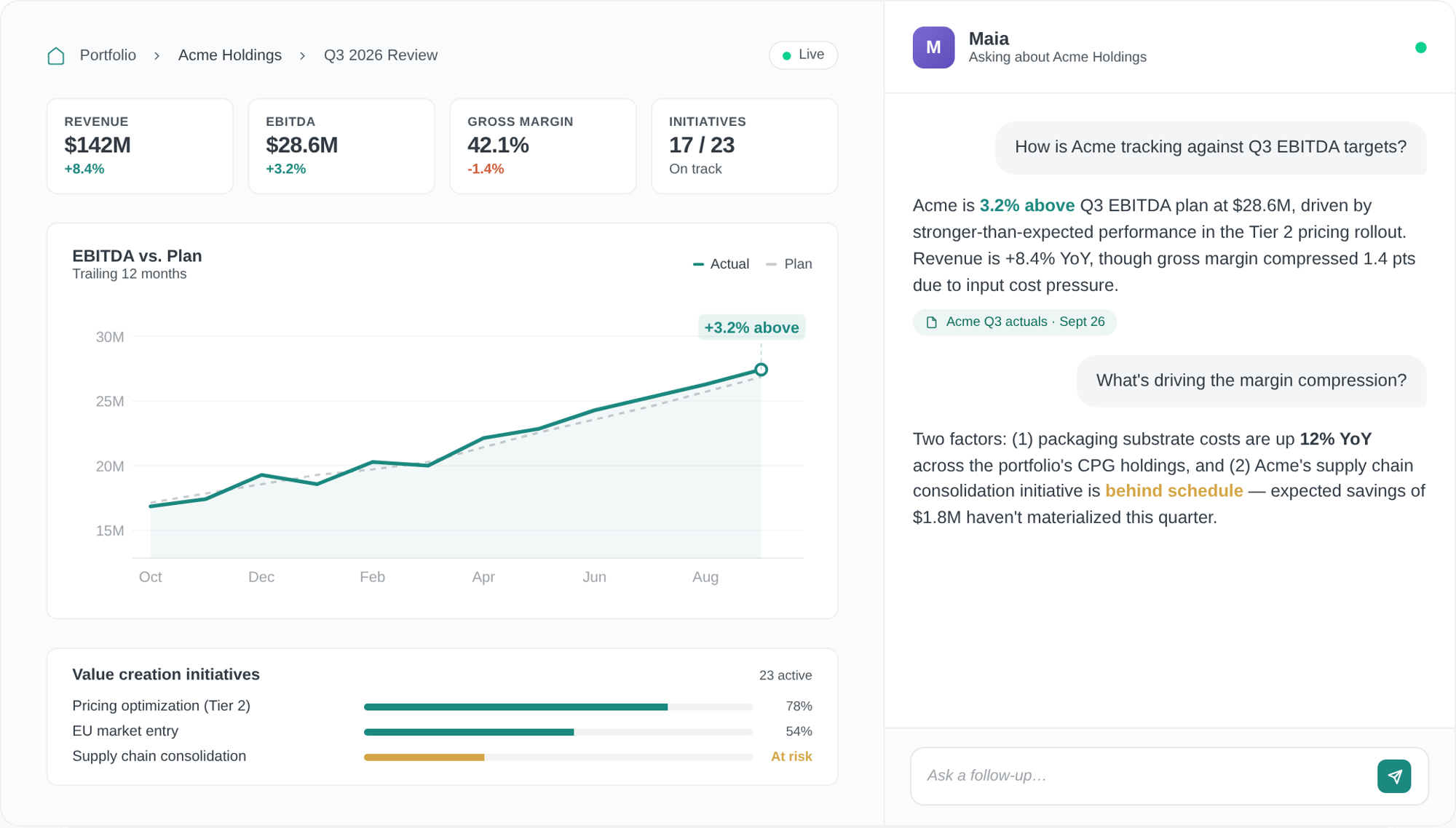
Task: Click EU market entry progress bar
Action: pyautogui.click(x=558, y=732)
